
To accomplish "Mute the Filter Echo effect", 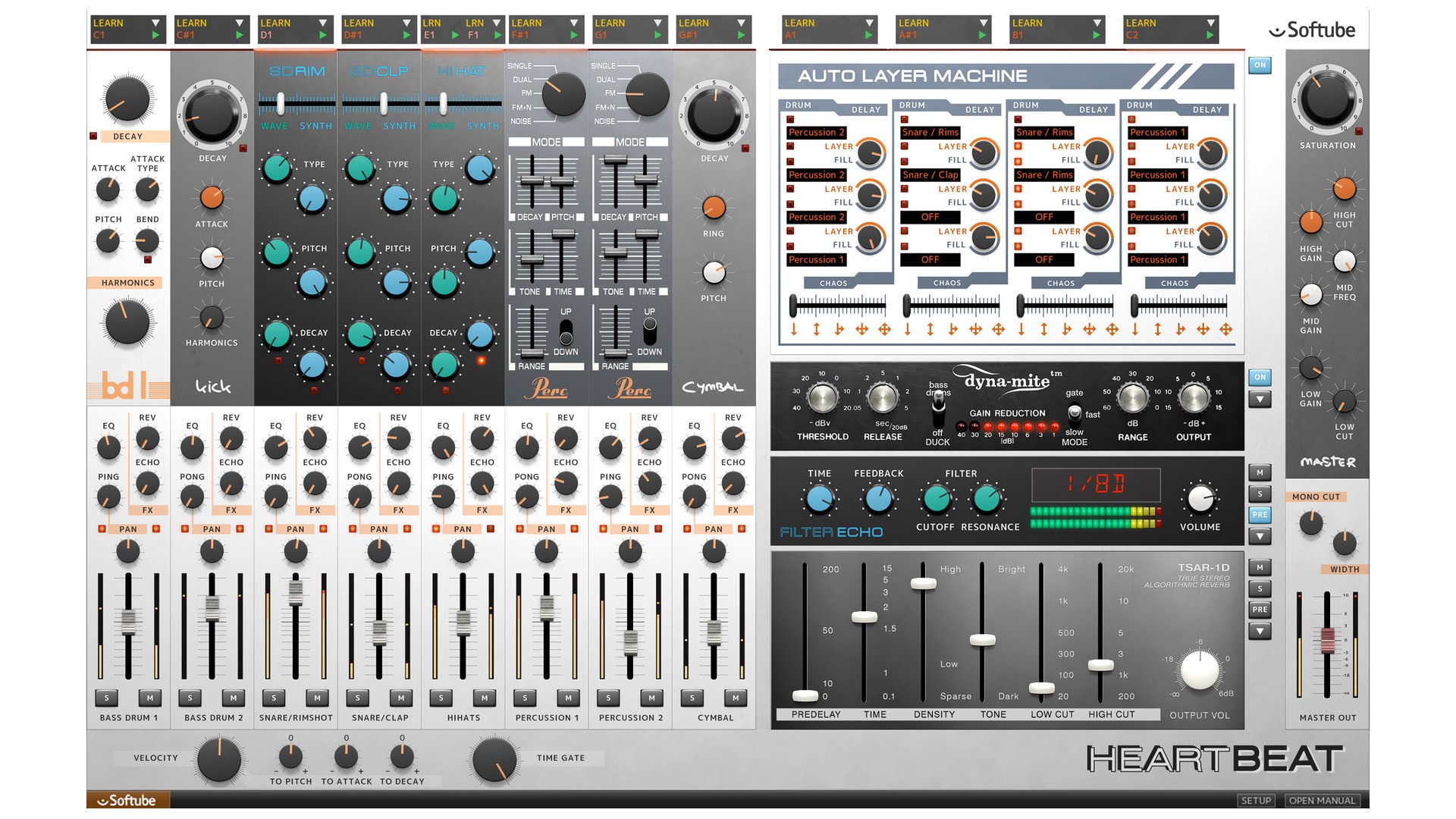I will pyautogui.click(x=1260, y=473).
